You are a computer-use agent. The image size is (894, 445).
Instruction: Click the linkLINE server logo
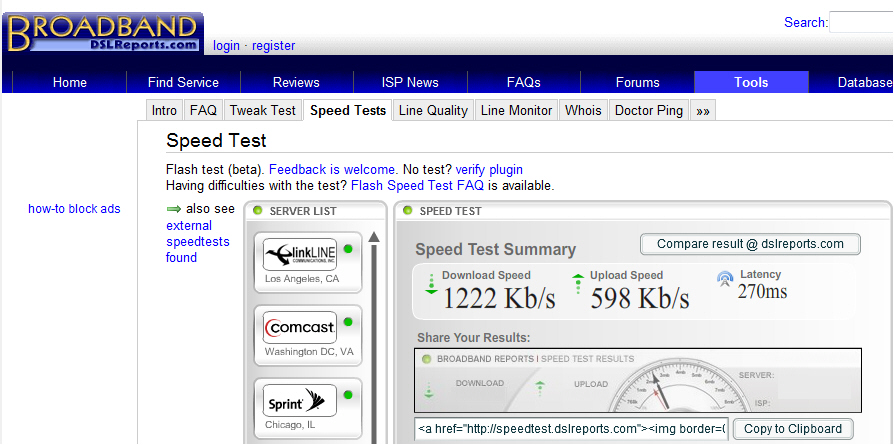300,254
